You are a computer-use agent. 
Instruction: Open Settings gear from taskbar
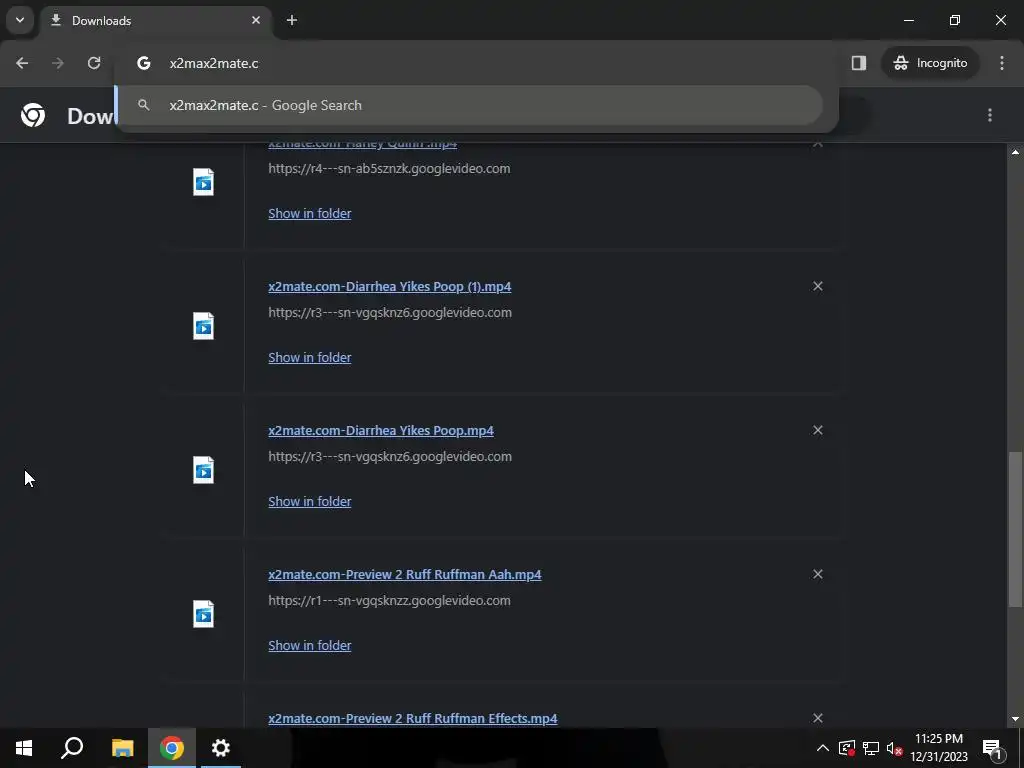pyautogui.click(x=221, y=748)
